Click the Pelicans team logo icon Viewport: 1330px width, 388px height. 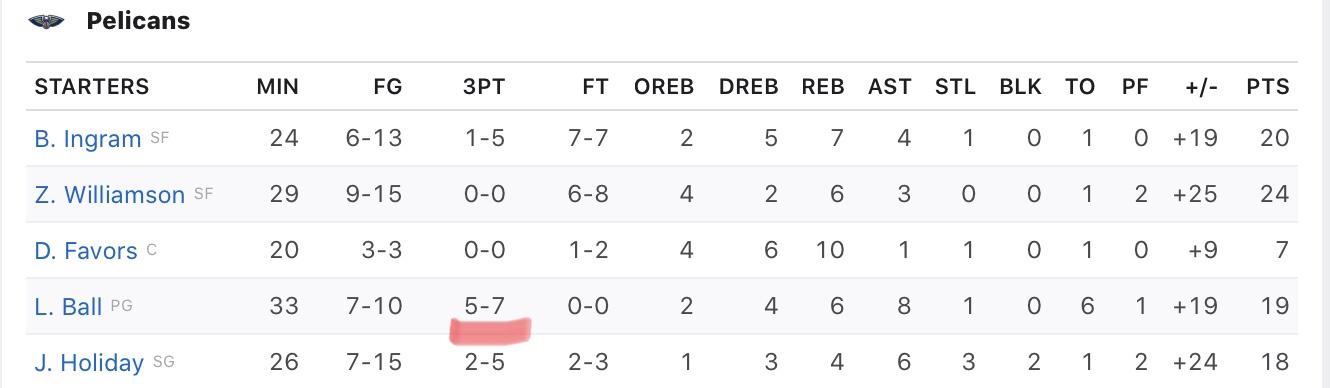tap(47, 21)
